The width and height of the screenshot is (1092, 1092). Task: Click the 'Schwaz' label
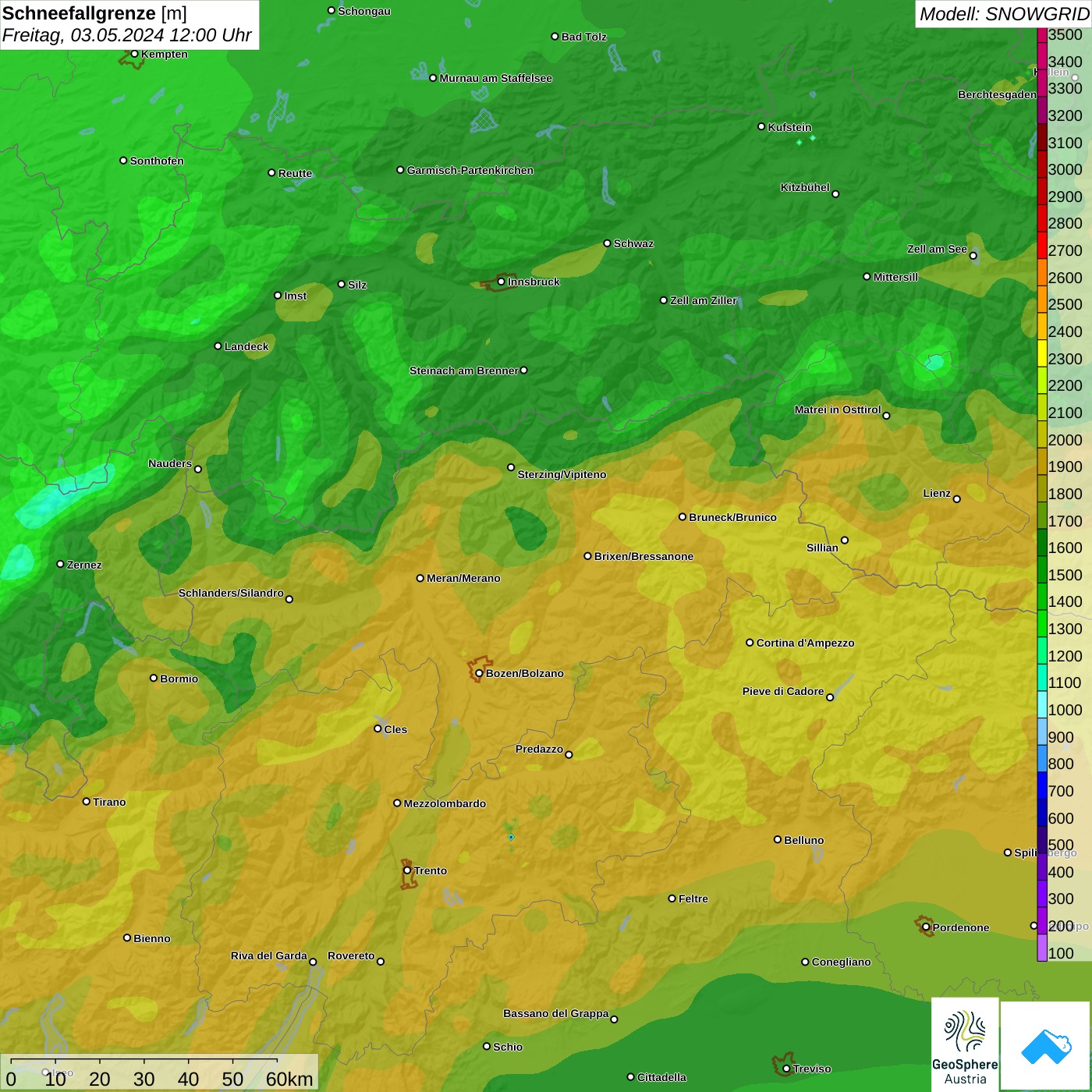tap(633, 243)
